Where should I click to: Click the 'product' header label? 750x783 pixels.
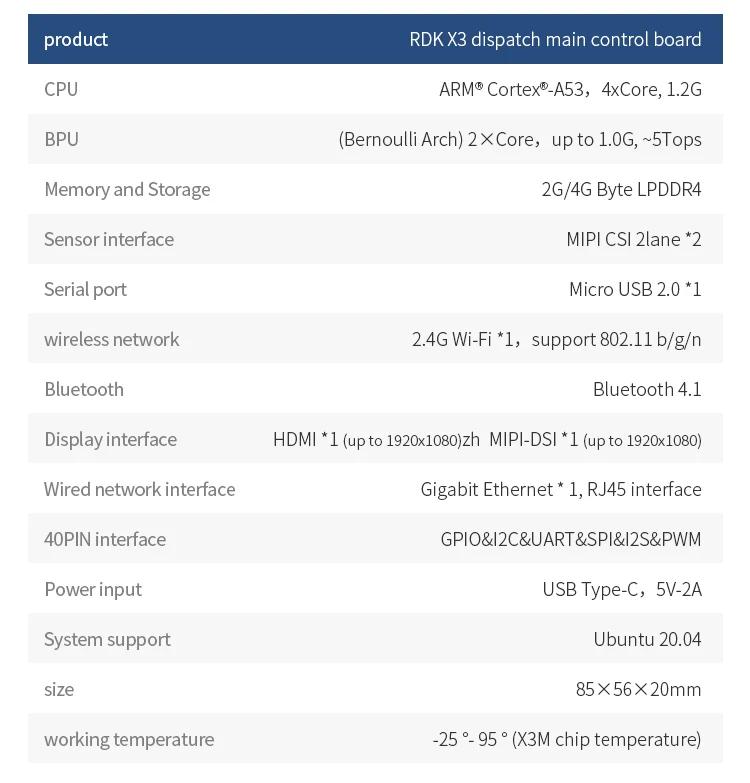click(76, 39)
